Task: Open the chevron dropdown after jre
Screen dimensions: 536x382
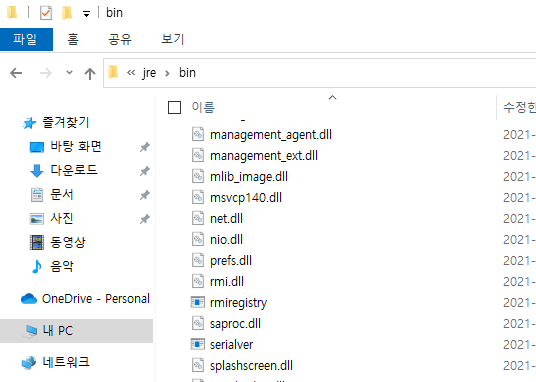Action: 167,73
